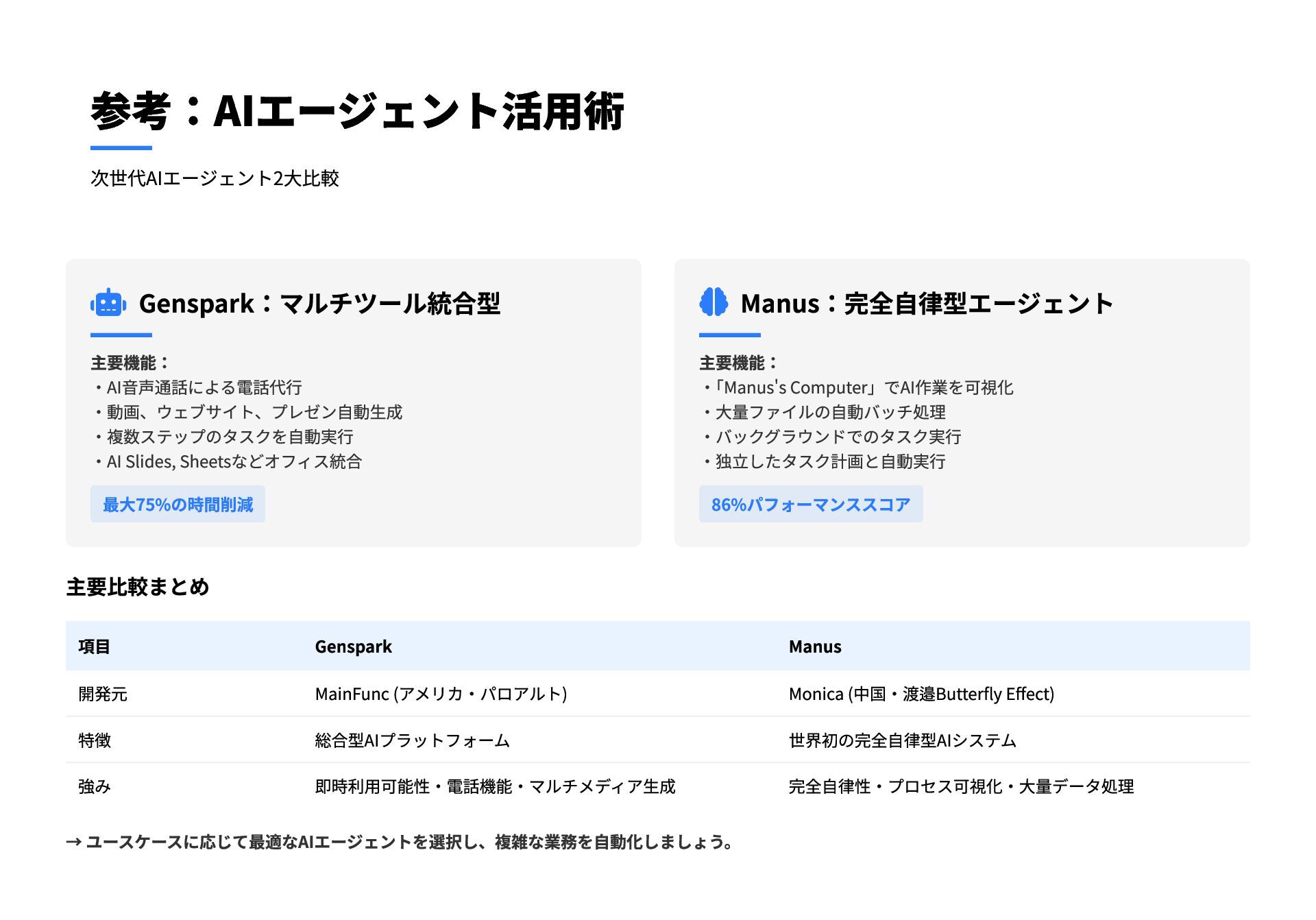Click heading Manus：完全自律型エージェント
Viewport: 1316px width, 920px height.
tap(927, 303)
